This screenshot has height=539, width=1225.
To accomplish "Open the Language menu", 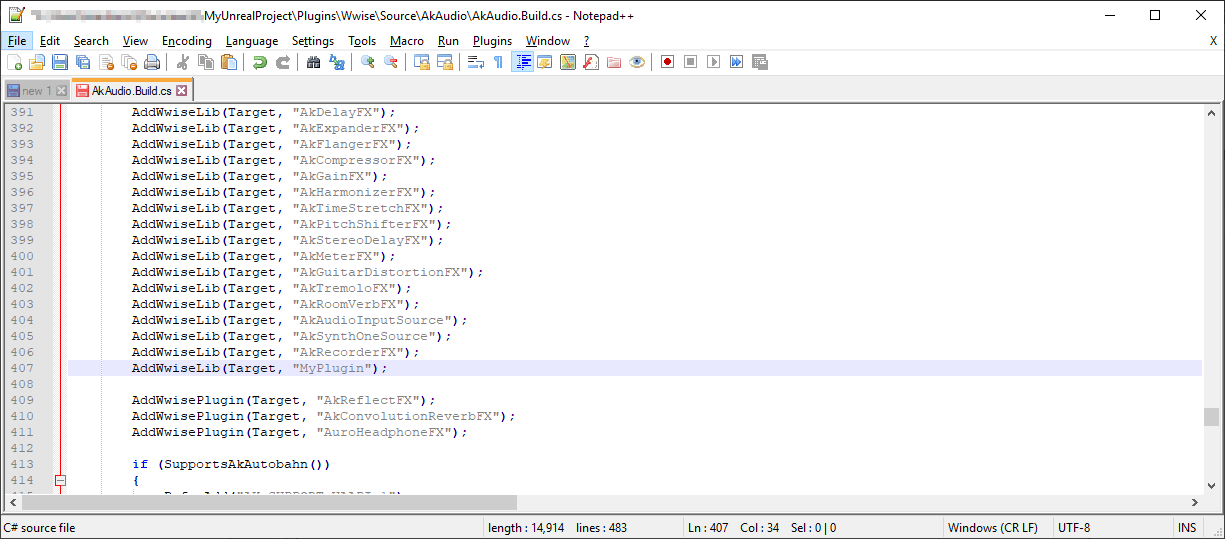I will pyautogui.click(x=252, y=41).
